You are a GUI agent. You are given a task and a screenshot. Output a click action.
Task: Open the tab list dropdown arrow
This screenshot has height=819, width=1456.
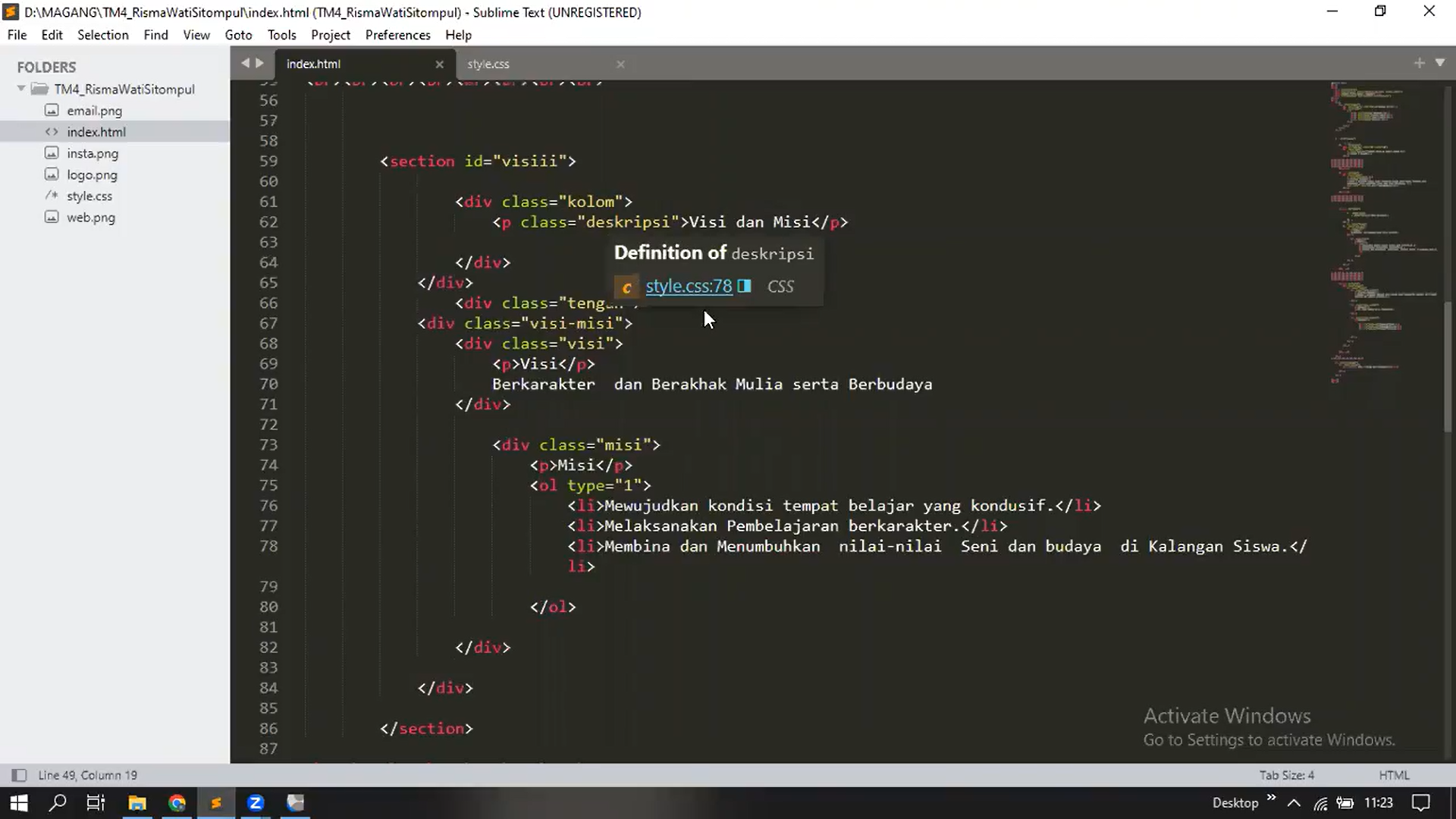pyautogui.click(x=1440, y=64)
